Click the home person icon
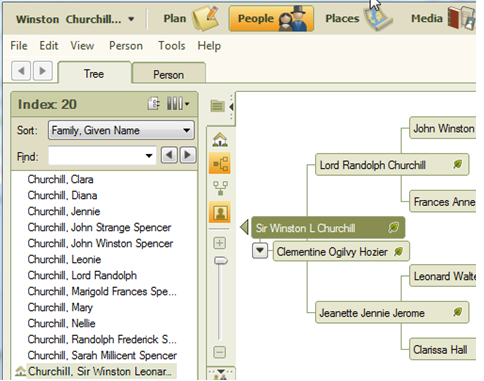Image resolution: width=484 pixels, height=381 pixels. [x=220, y=140]
